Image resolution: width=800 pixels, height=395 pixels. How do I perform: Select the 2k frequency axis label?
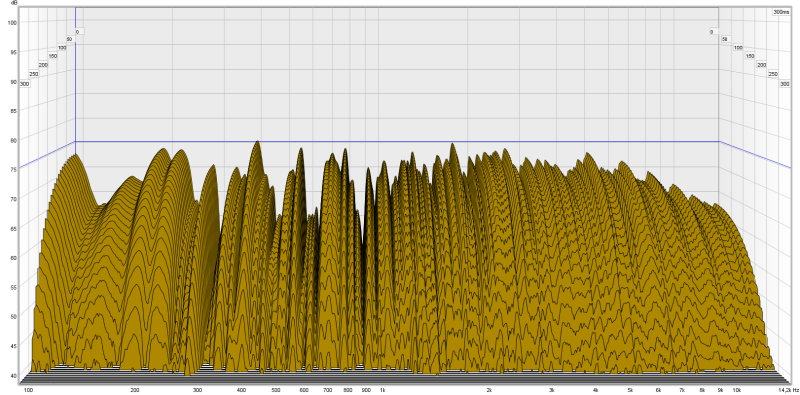pos(489,390)
